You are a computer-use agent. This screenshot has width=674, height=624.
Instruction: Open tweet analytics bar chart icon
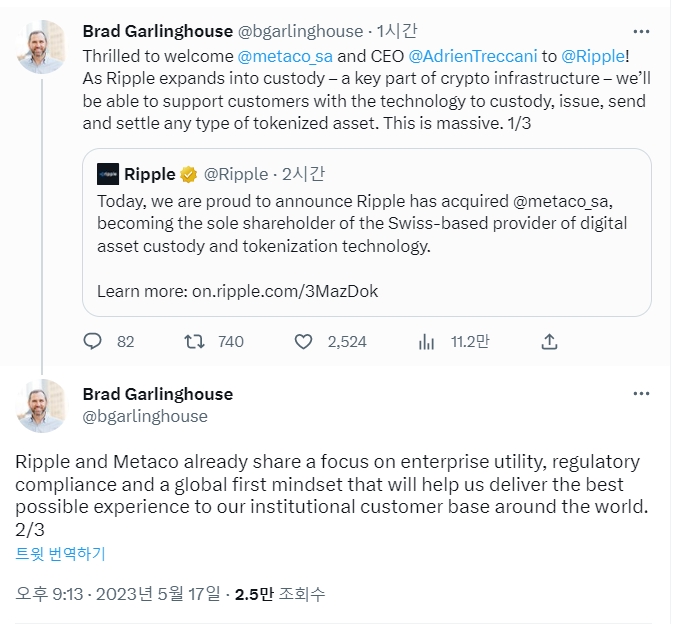point(427,341)
